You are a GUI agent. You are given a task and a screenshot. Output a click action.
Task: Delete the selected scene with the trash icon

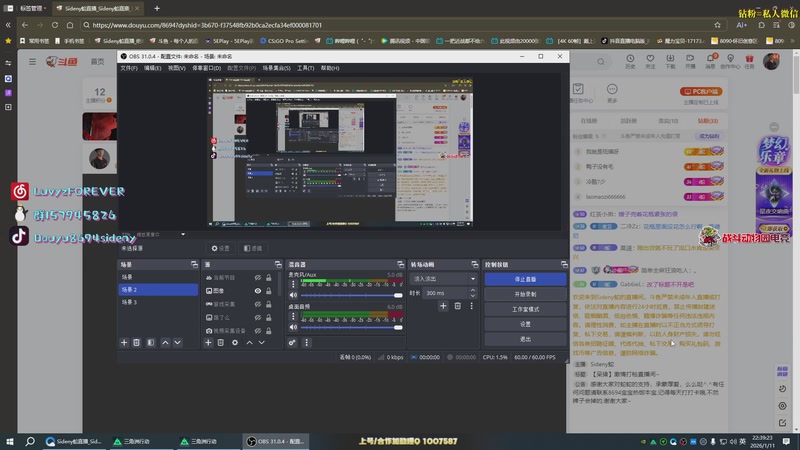[x=137, y=343]
